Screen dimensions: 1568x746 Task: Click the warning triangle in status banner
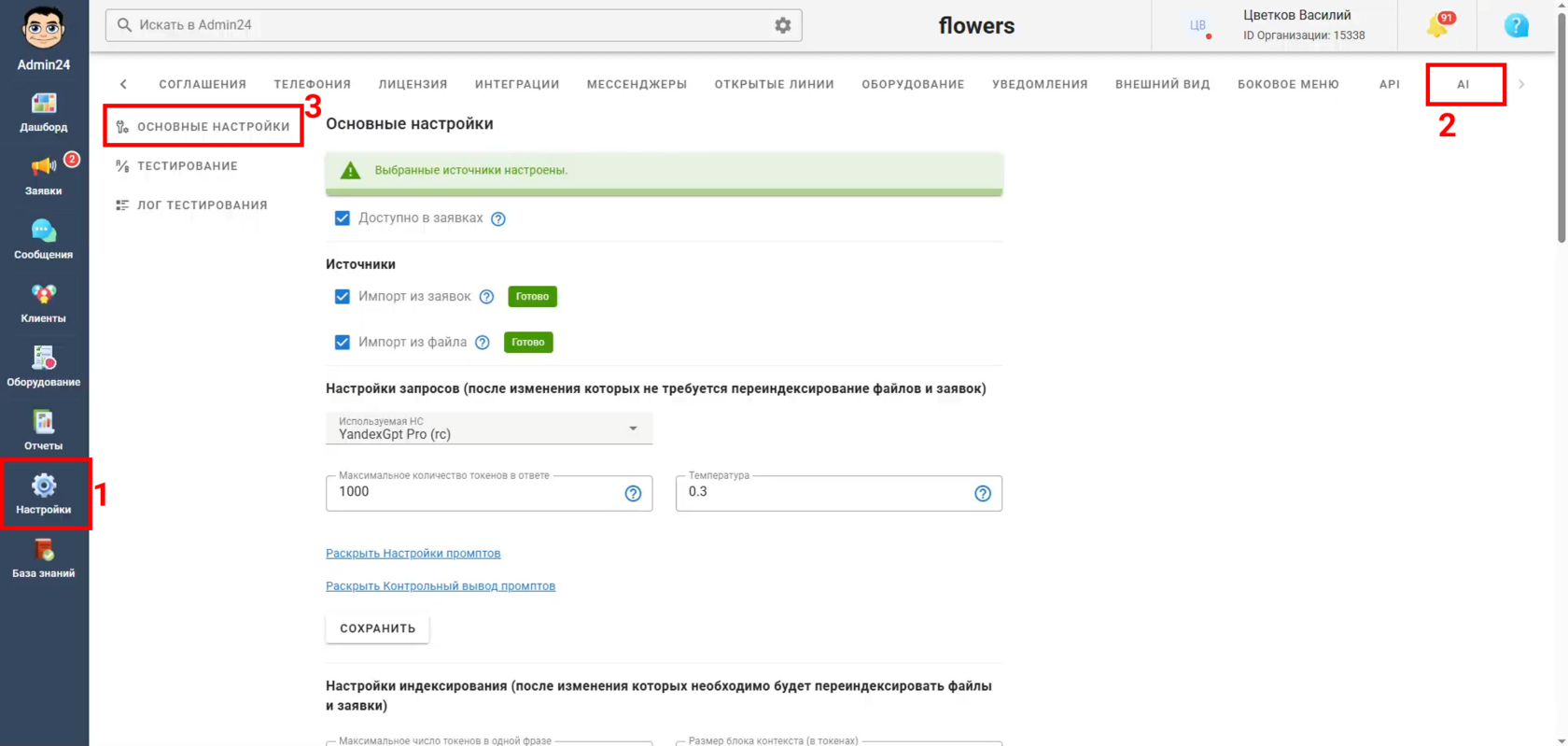[x=350, y=170]
